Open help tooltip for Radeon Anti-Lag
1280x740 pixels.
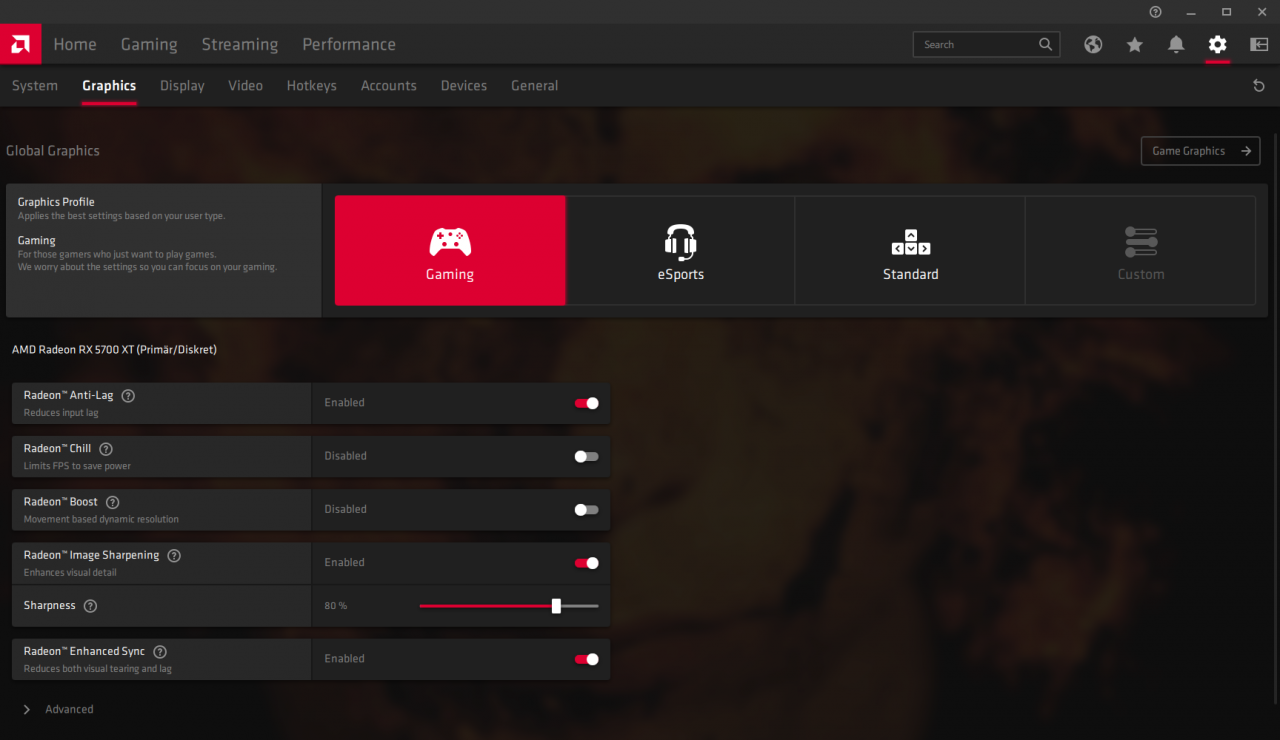tap(128, 396)
